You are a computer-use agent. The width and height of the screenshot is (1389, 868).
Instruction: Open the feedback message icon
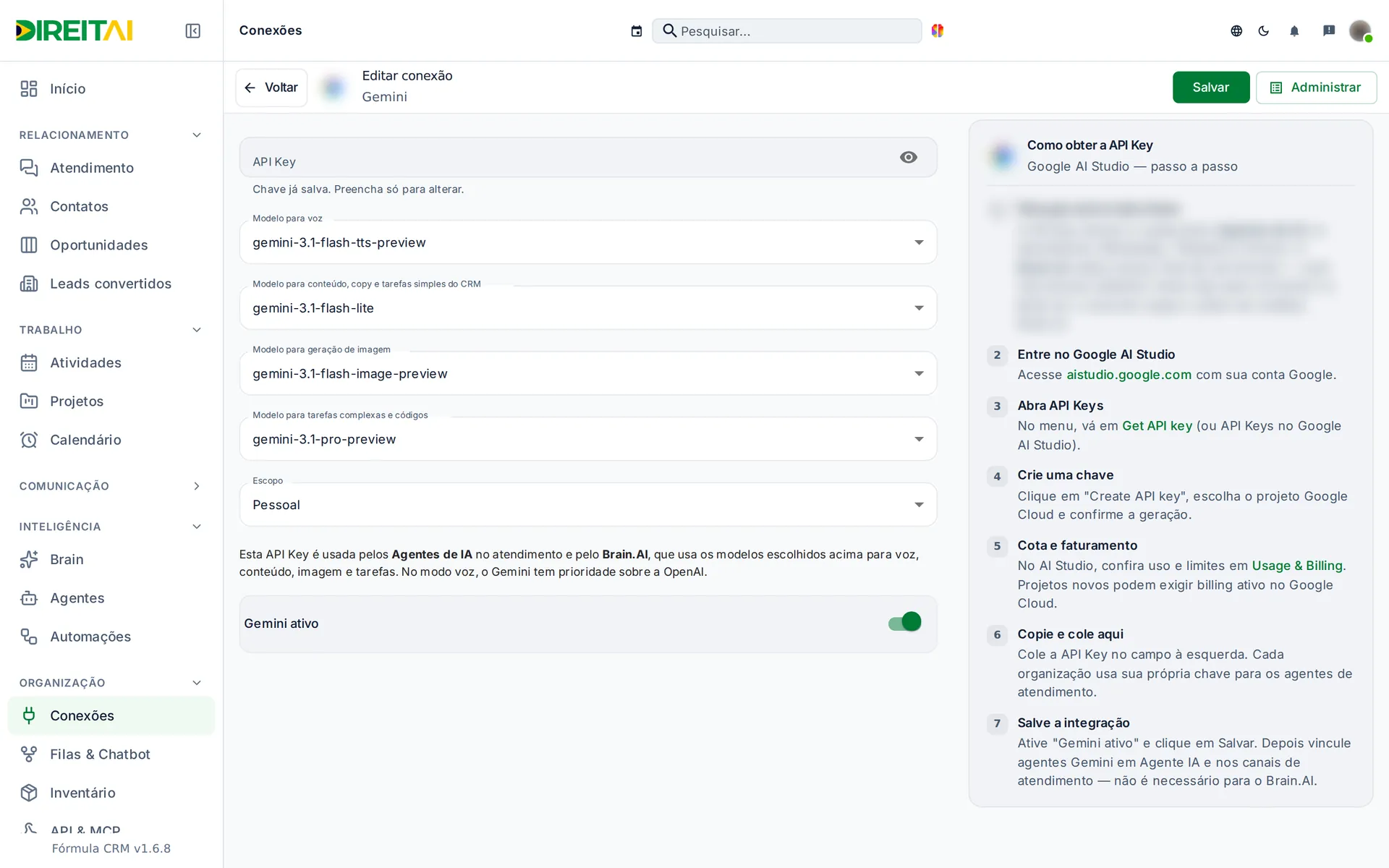1329,30
